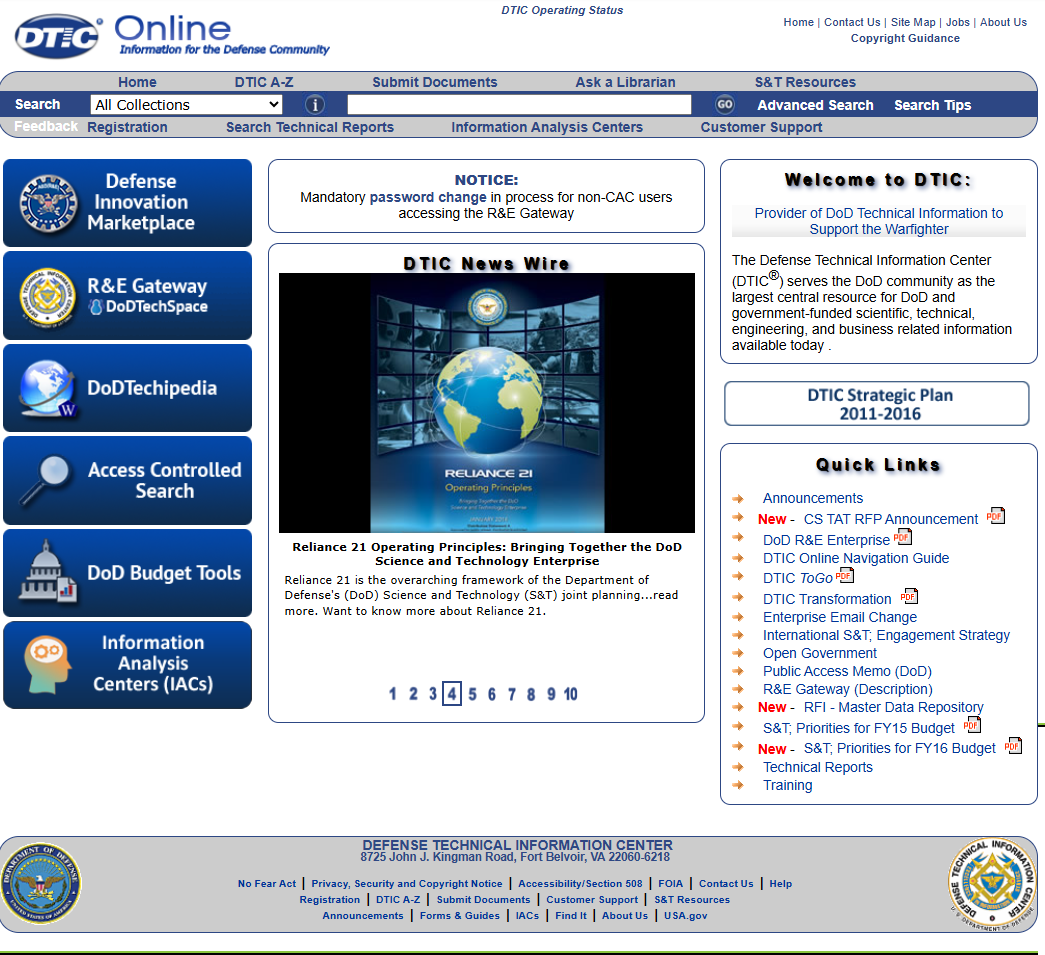
Task: Open the DoD Budget Tools tile
Action: tap(127, 573)
